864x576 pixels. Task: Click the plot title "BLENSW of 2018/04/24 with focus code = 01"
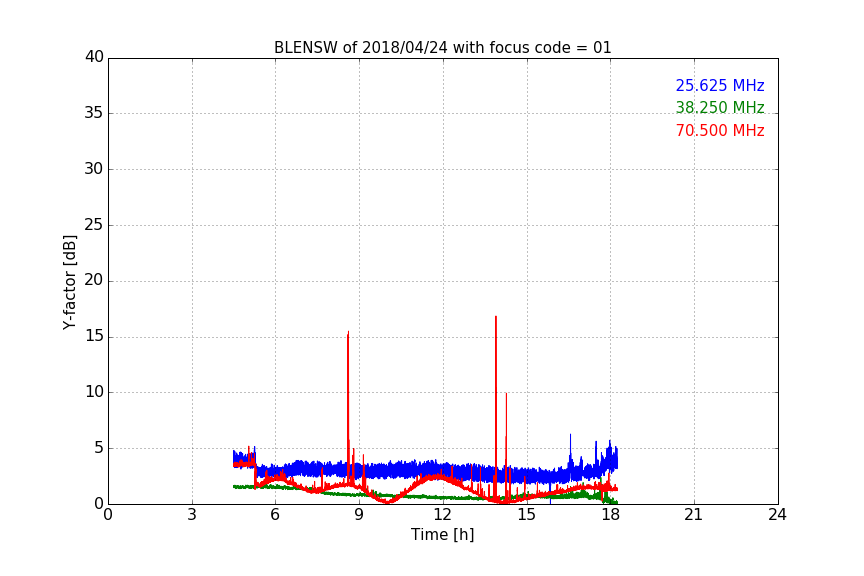[442, 48]
